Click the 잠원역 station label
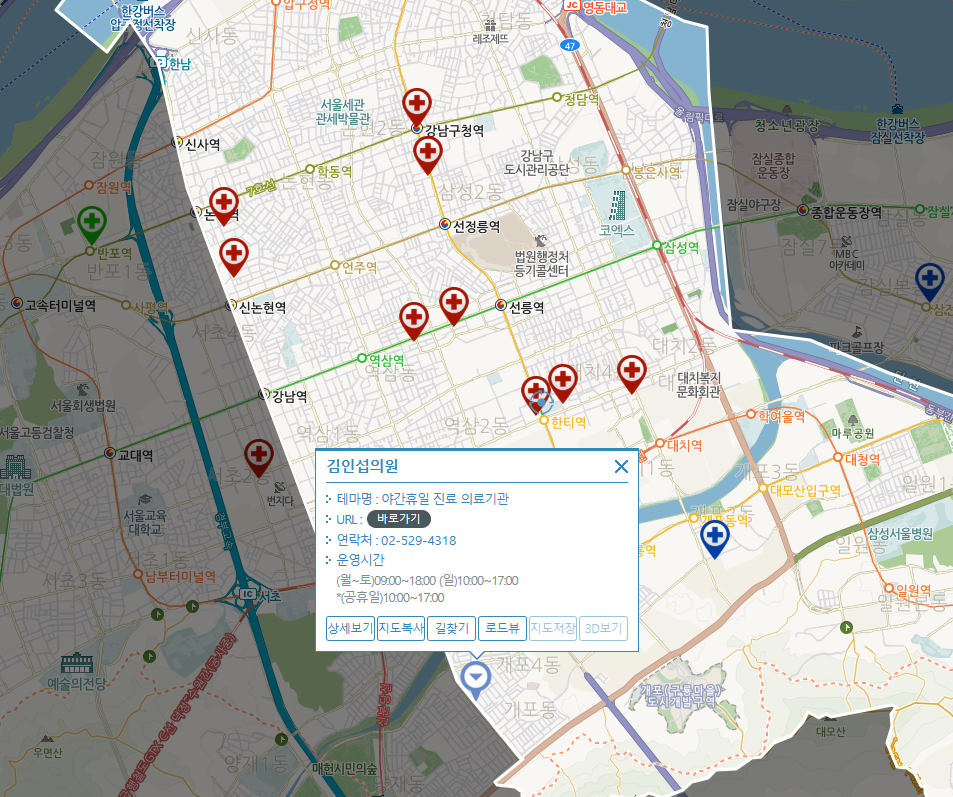This screenshot has height=797, width=953. (114, 187)
